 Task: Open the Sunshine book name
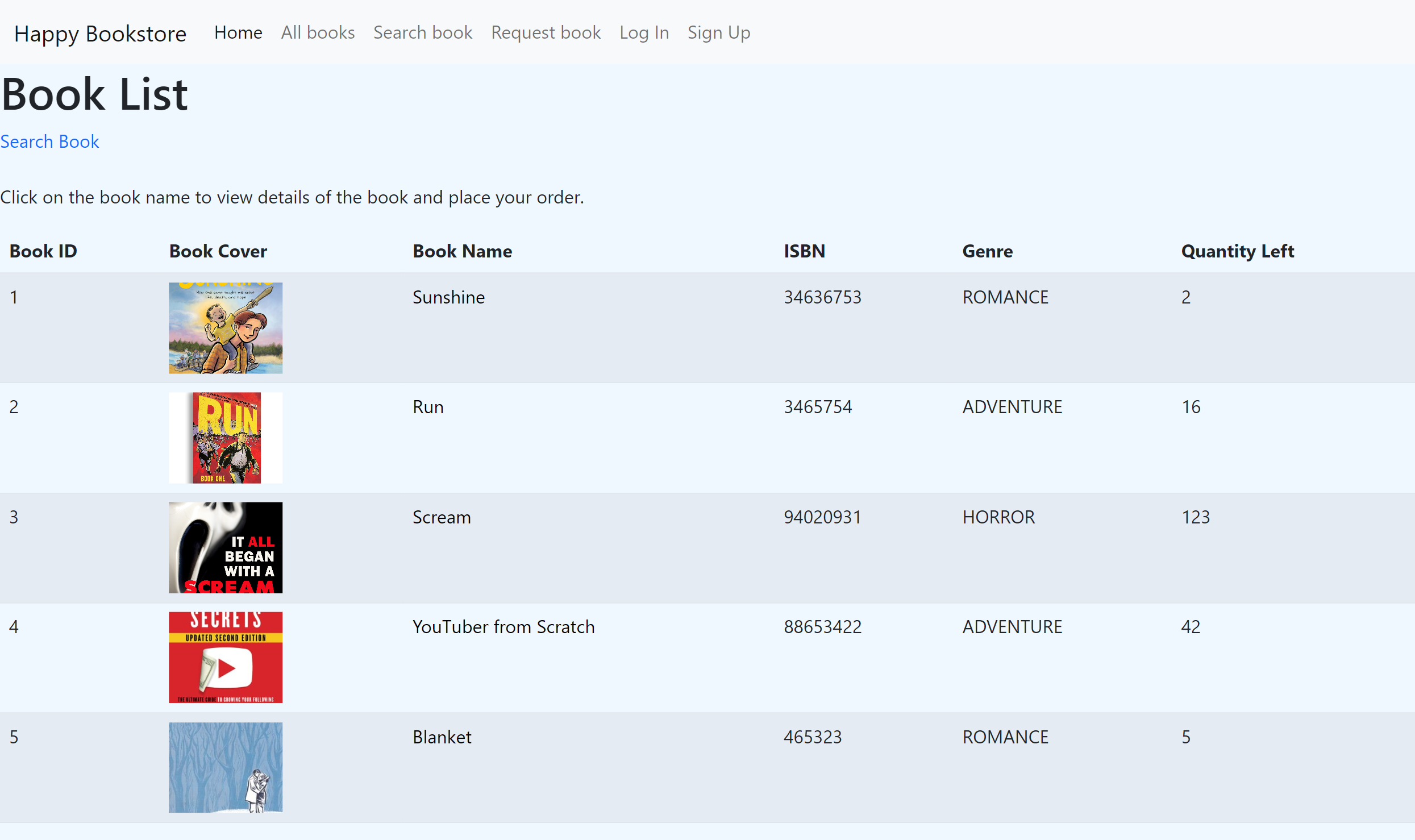(x=448, y=297)
